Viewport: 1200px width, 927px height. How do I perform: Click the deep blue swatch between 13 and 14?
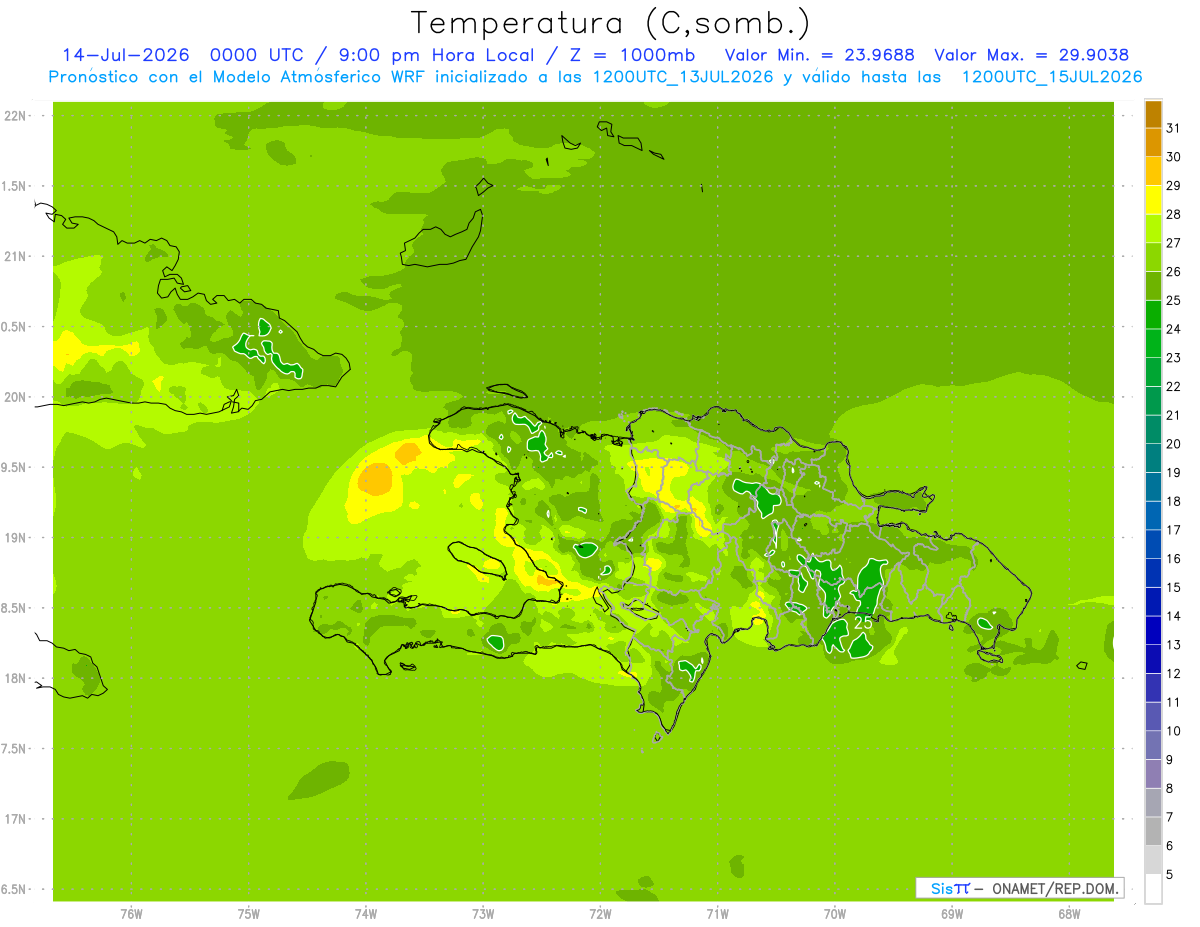click(x=1153, y=631)
